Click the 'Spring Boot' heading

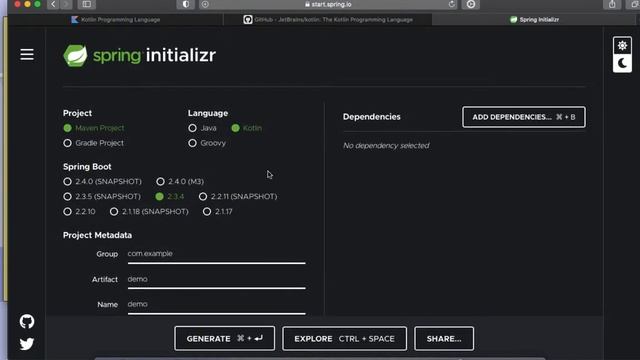(87, 167)
